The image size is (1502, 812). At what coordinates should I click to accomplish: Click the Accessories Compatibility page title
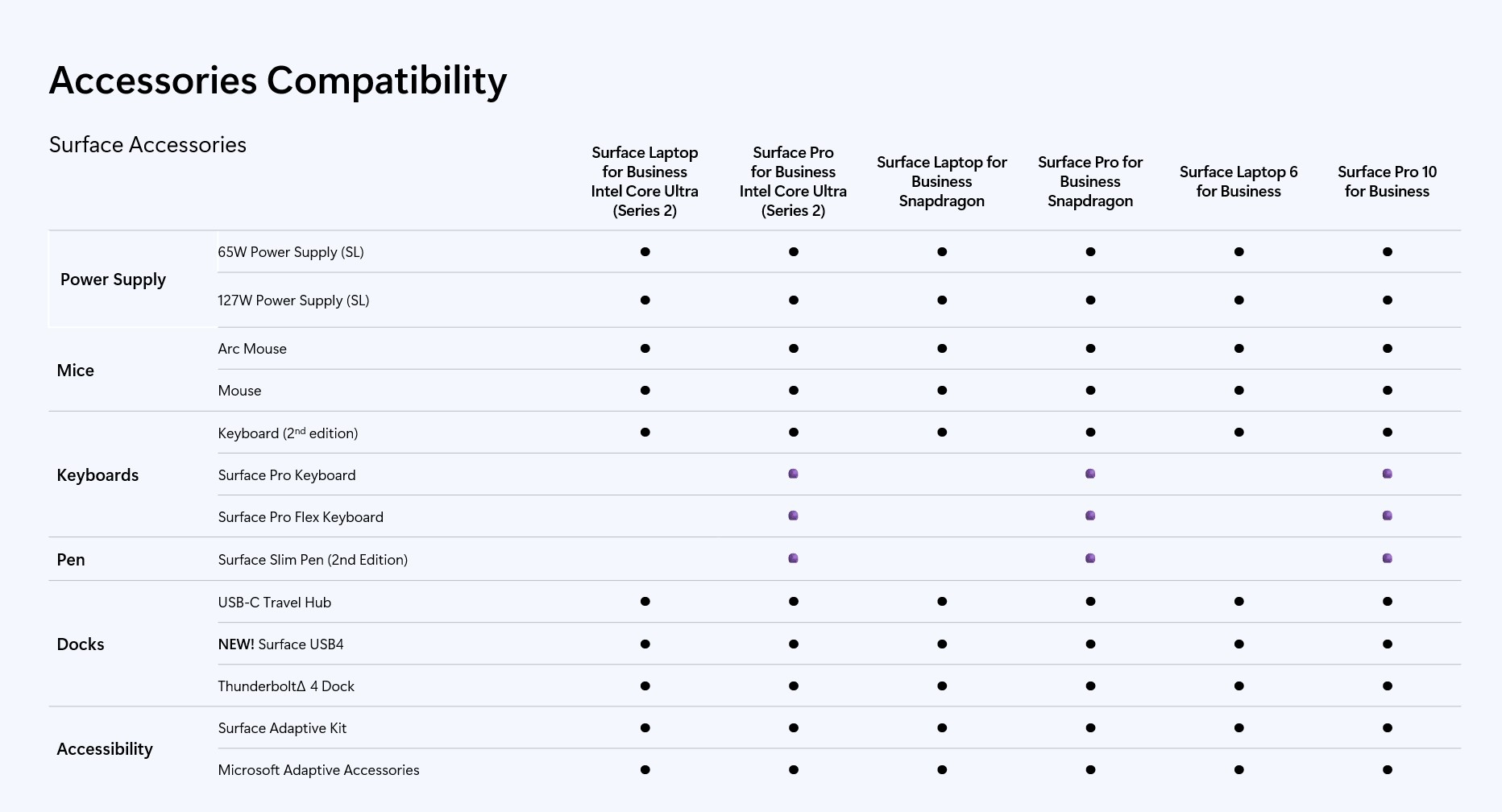pyautogui.click(x=278, y=81)
